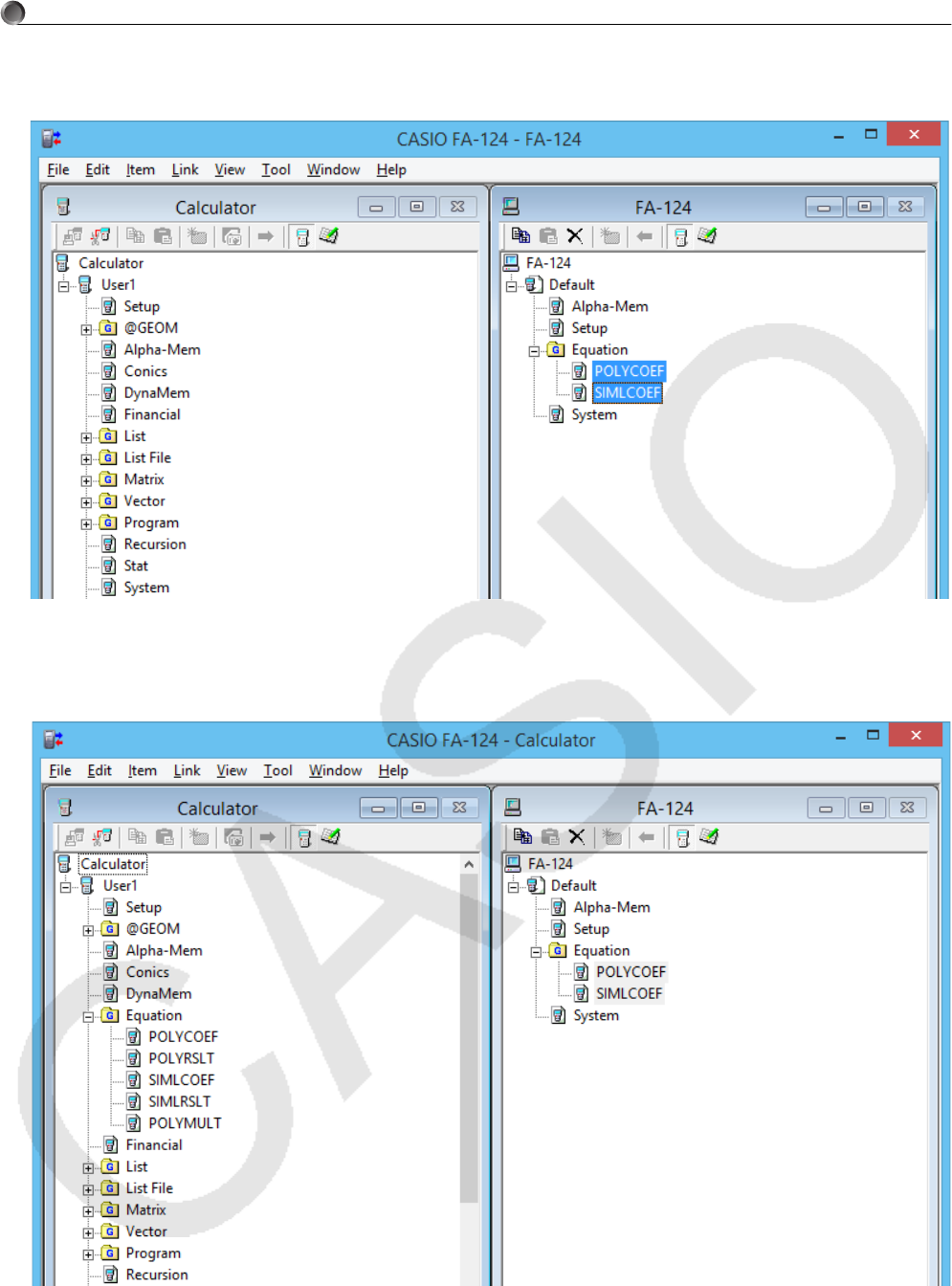Click Paste icon in lower window's Calculator toolbar
The height and width of the screenshot is (1286, 952).
pos(166,836)
